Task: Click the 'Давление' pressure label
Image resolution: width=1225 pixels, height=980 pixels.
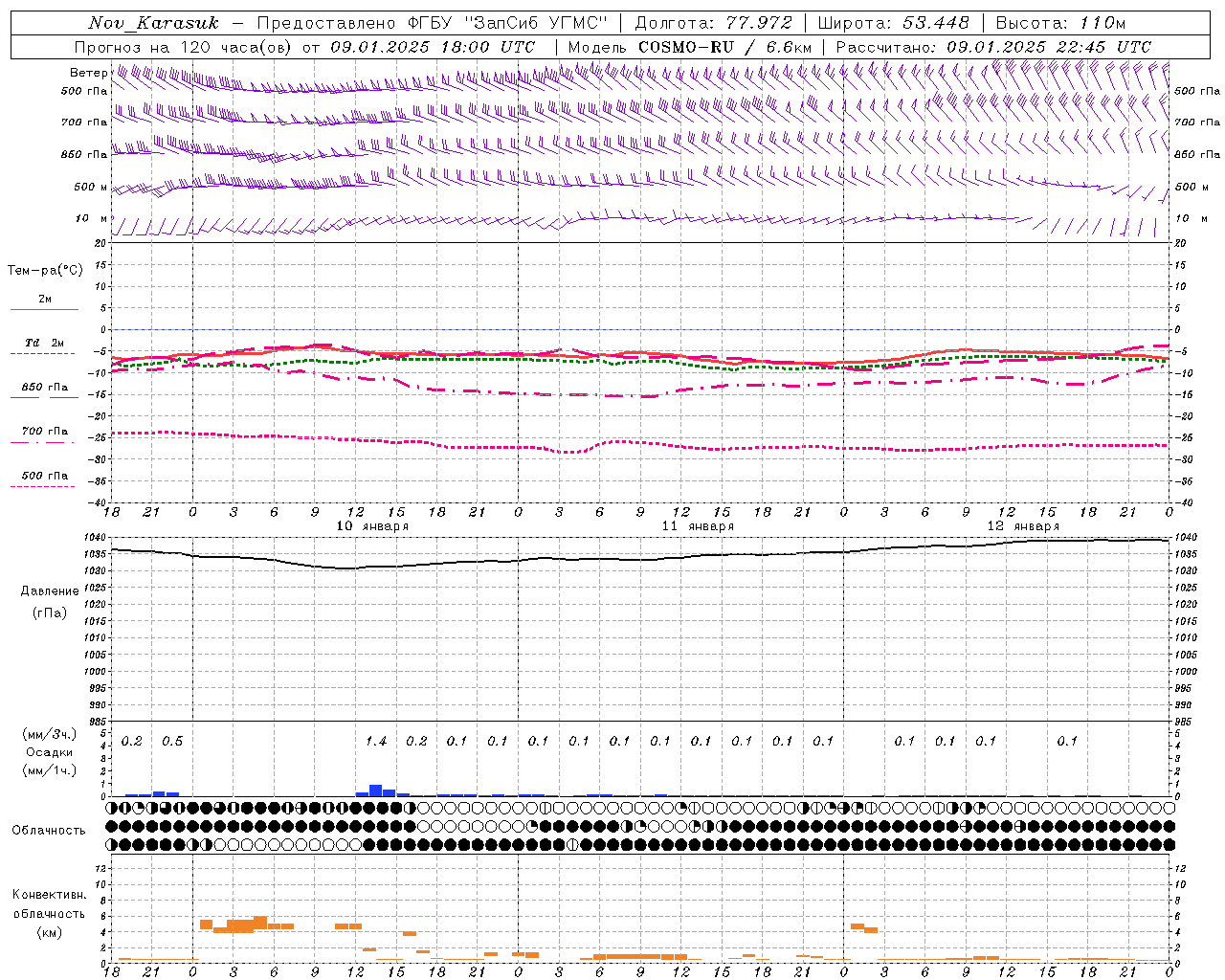Action: tap(50, 591)
